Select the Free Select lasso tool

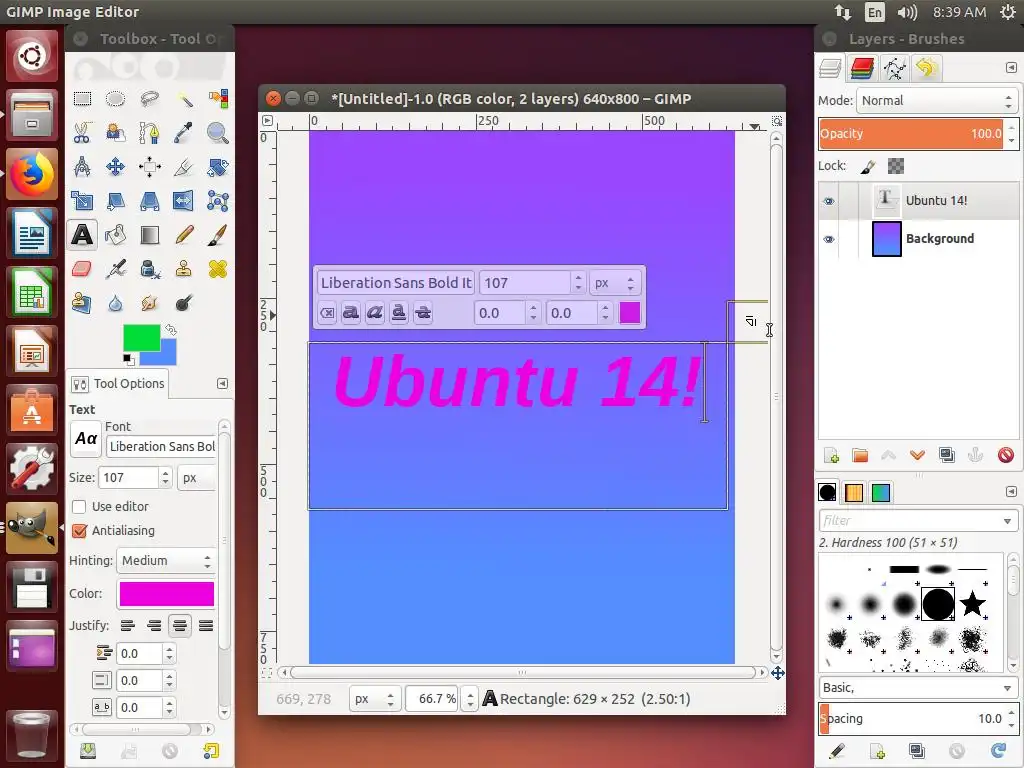(x=150, y=99)
